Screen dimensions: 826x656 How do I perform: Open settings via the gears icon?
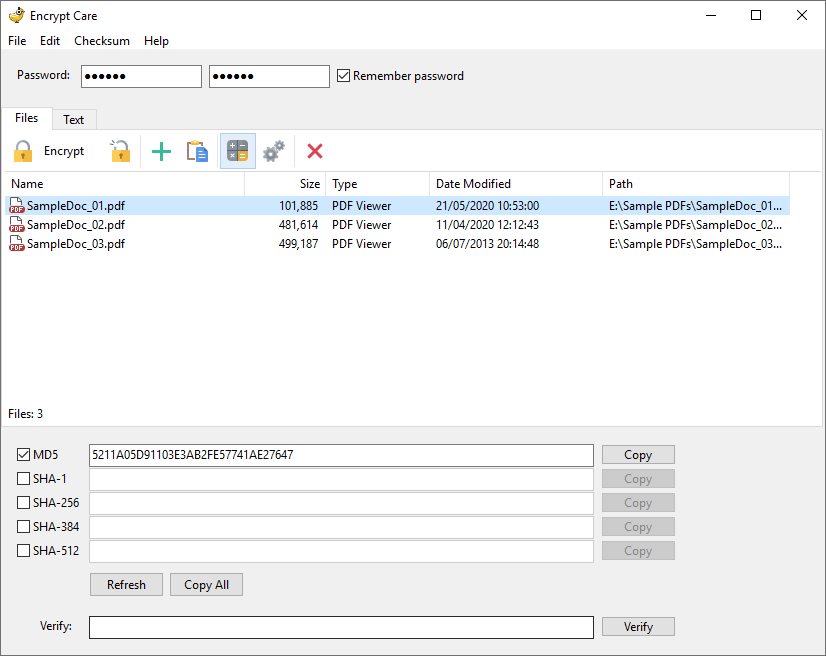[x=274, y=150]
